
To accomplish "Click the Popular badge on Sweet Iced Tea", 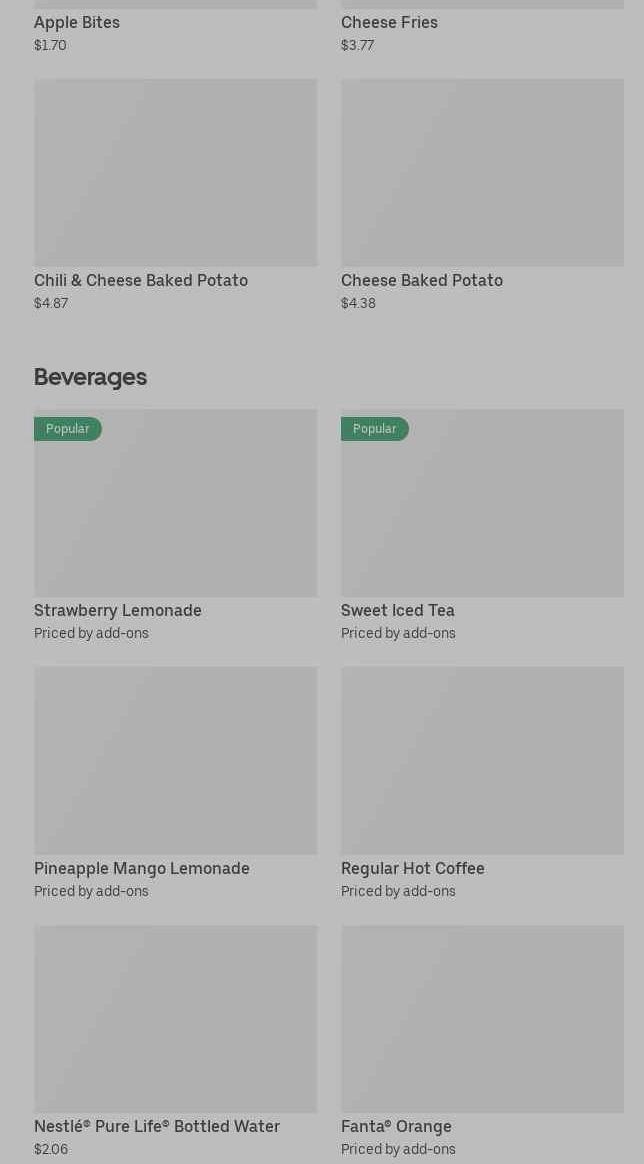I will pos(375,428).
